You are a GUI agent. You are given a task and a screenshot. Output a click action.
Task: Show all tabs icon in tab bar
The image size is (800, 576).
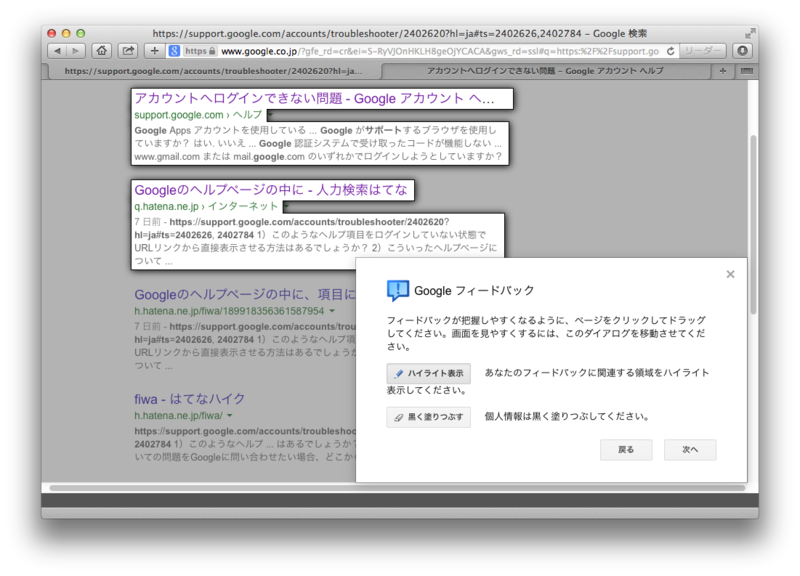click(x=746, y=71)
